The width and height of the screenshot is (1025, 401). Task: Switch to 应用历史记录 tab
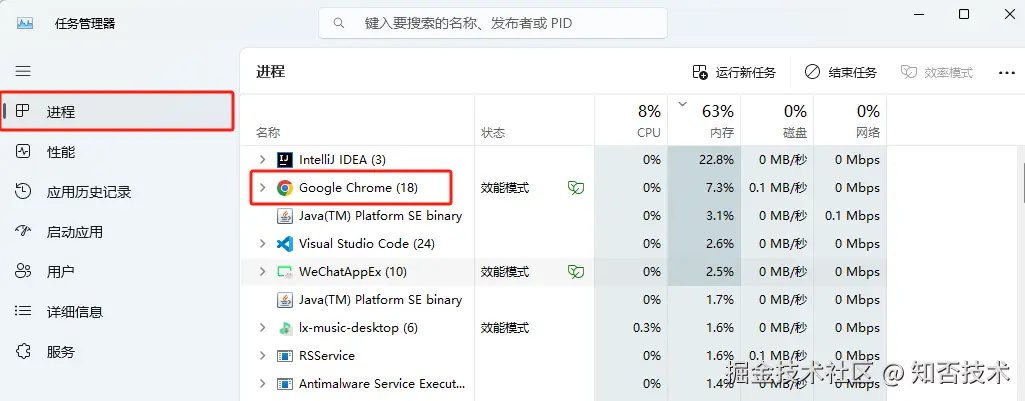pos(88,192)
